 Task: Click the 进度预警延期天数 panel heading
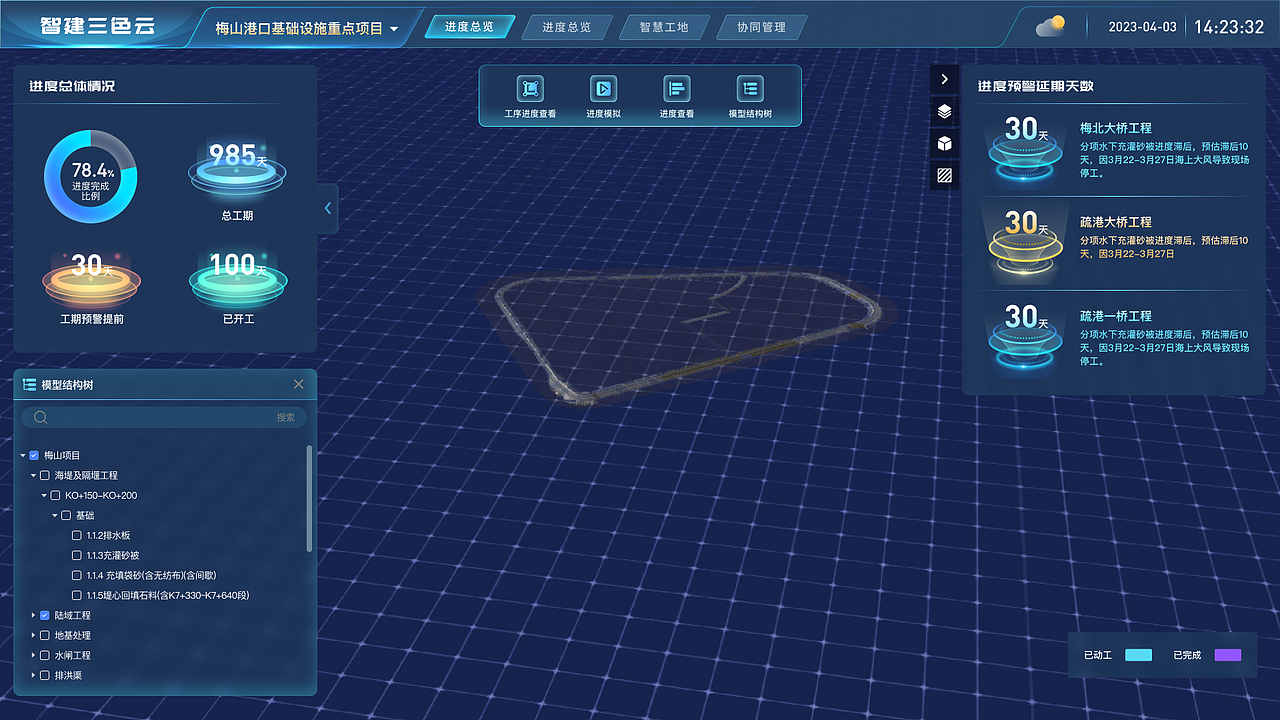pos(1036,86)
